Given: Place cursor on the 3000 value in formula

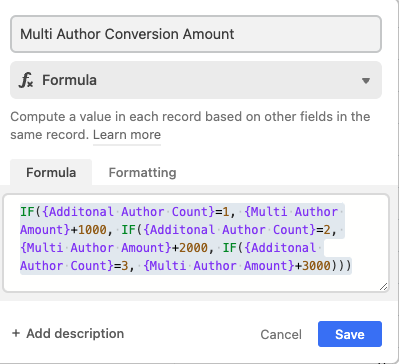Looking at the screenshot, I should point(316,266).
